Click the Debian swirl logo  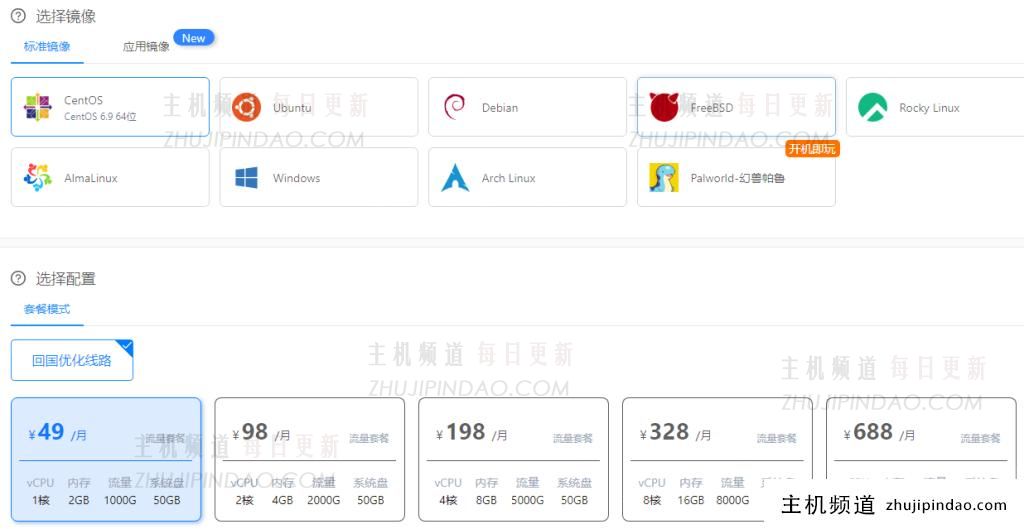tap(454, 107)
